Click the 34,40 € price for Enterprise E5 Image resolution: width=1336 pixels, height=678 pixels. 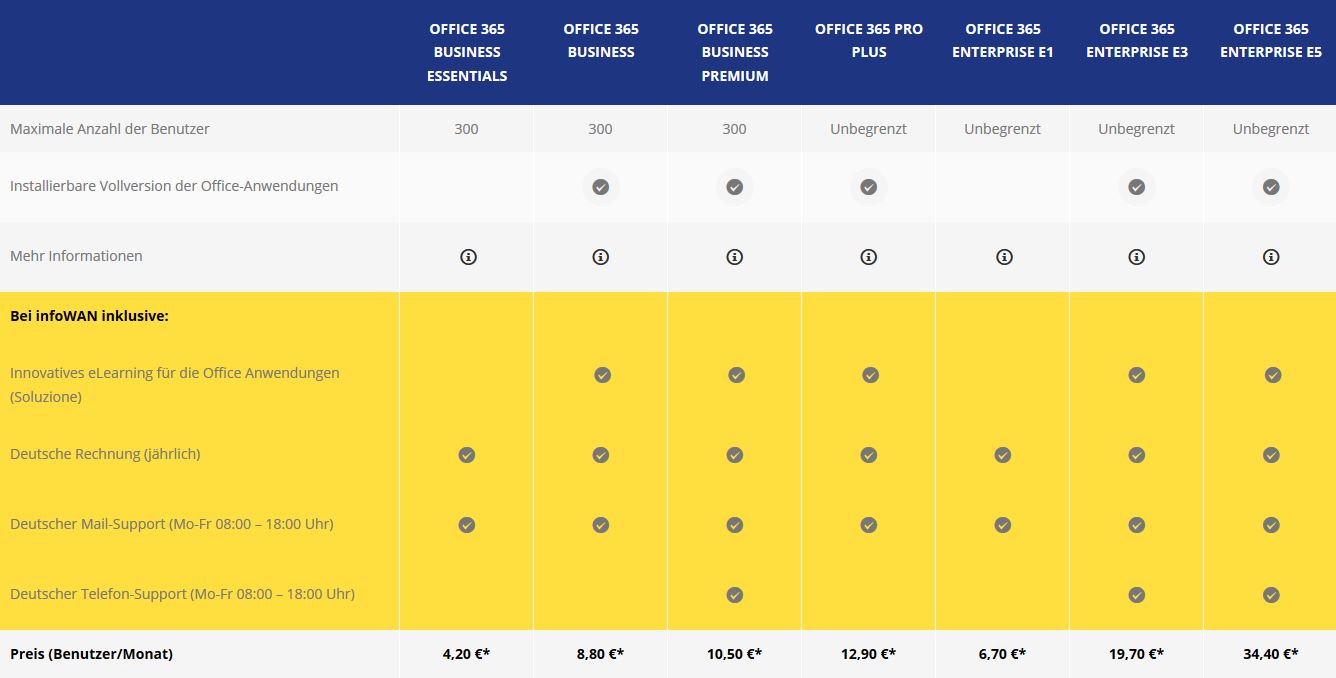pyautogui.click(x=1271, y=654)
